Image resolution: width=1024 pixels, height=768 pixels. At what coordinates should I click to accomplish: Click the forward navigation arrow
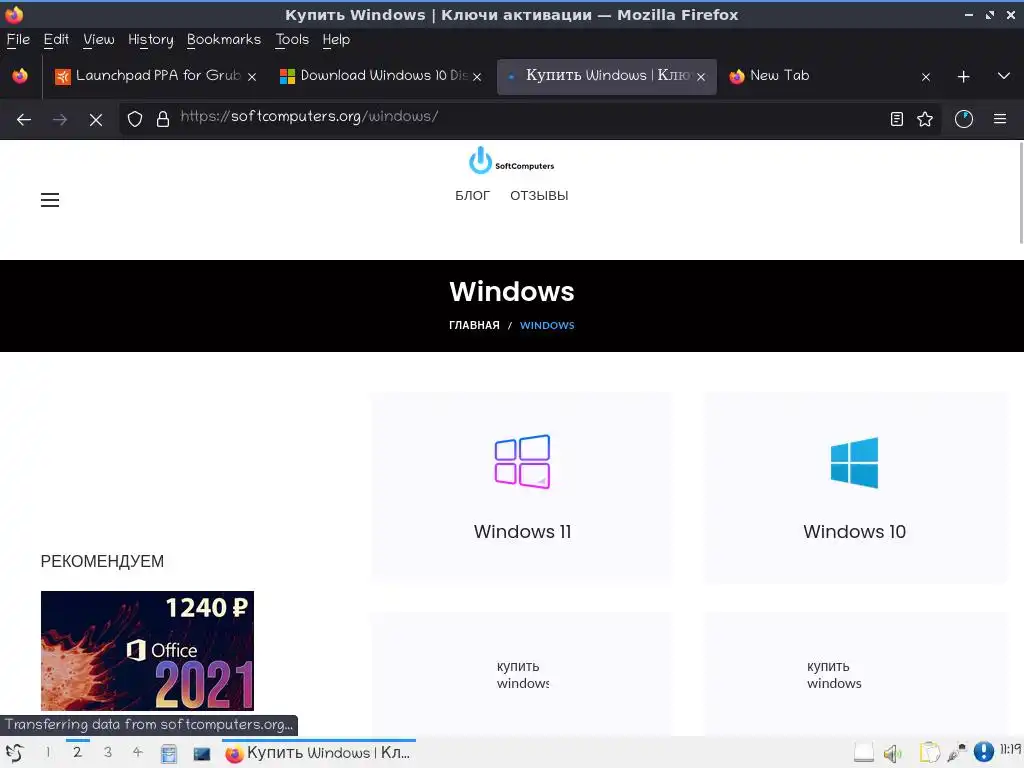pyautogui.click(x=60, y=120)
